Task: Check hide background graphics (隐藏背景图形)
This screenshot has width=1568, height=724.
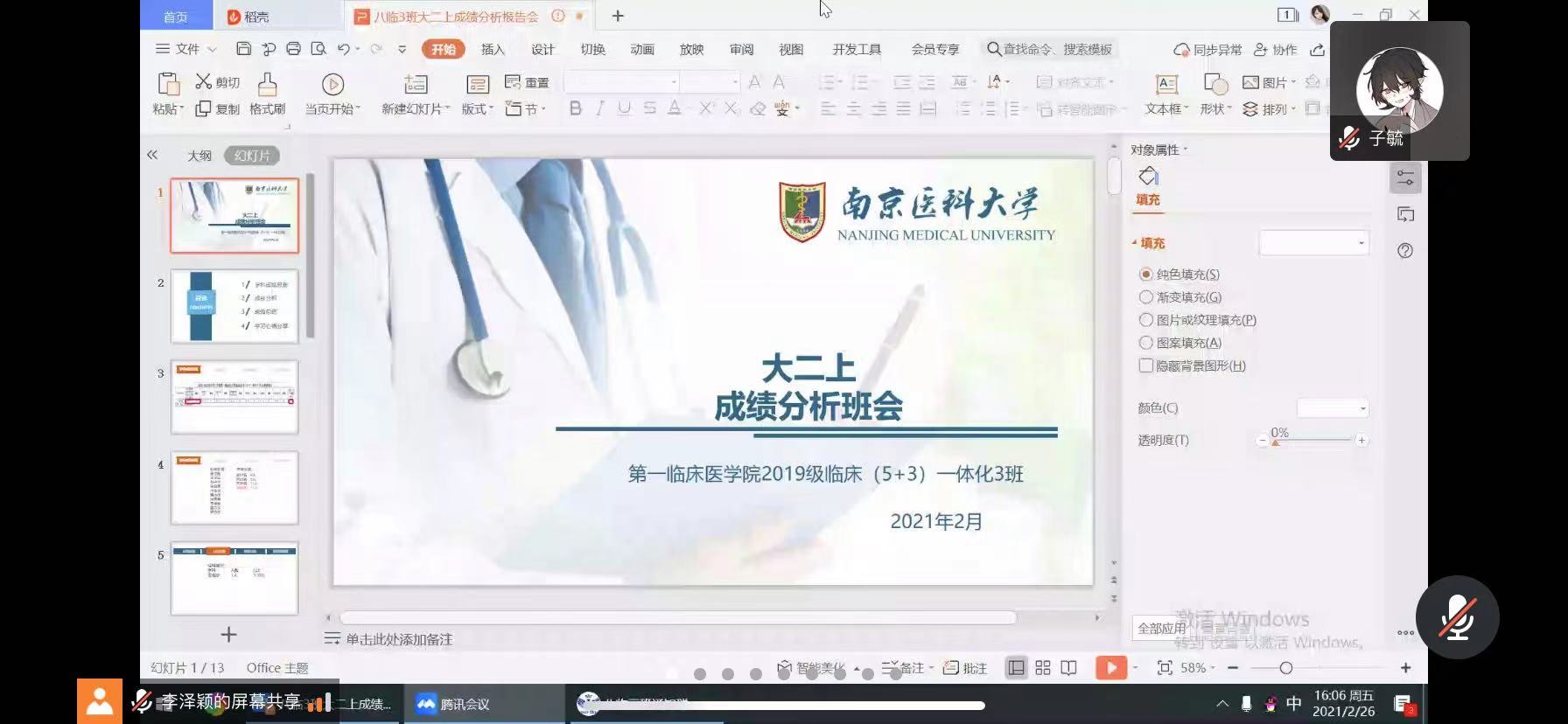Action: (x=1146, y=365)
